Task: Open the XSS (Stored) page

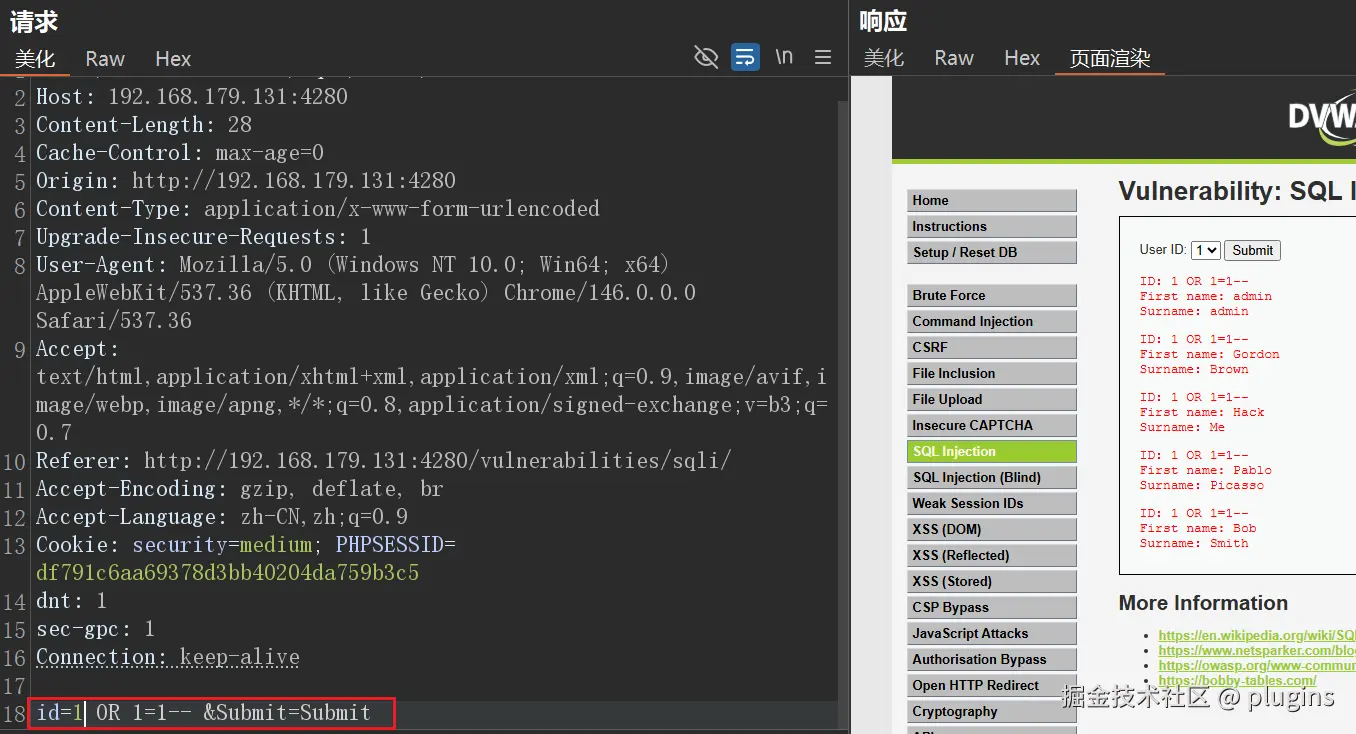Action: [992, 581]
